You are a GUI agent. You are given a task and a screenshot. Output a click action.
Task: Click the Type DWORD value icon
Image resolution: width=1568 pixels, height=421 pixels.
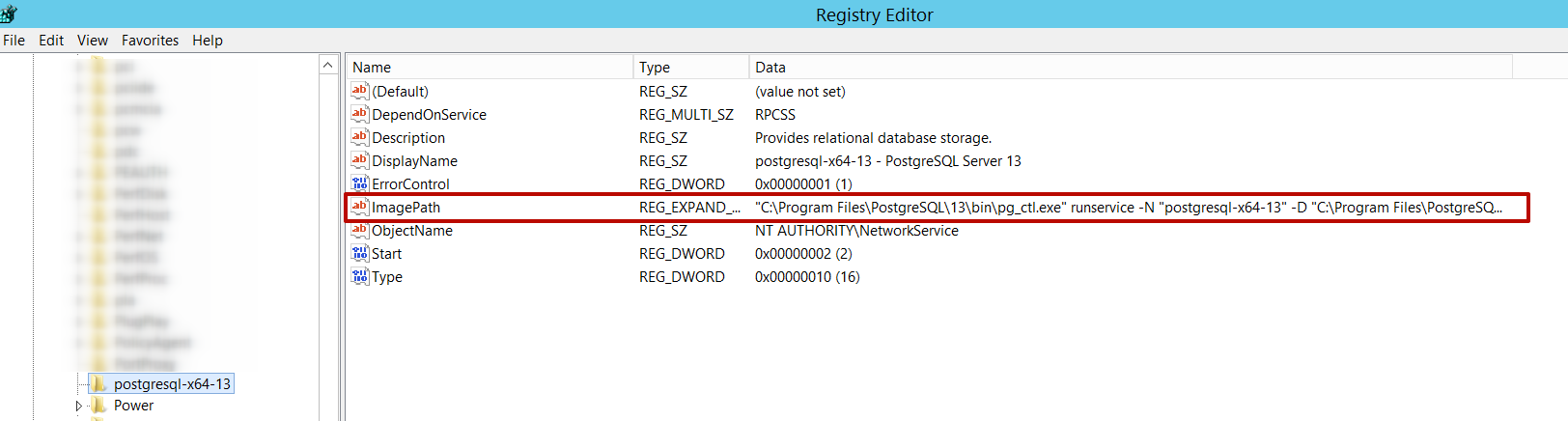360,276
